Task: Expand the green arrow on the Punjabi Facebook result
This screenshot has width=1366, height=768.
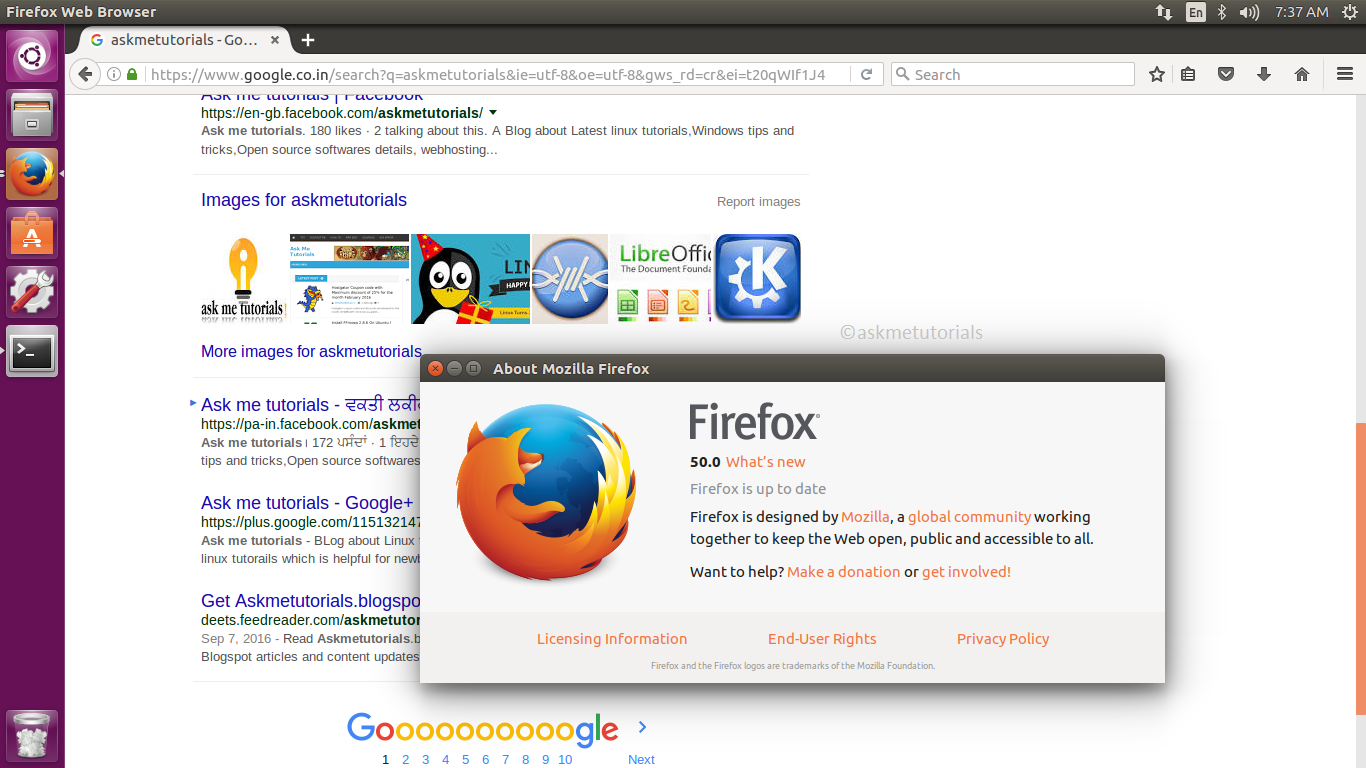Action: (192, 403)
